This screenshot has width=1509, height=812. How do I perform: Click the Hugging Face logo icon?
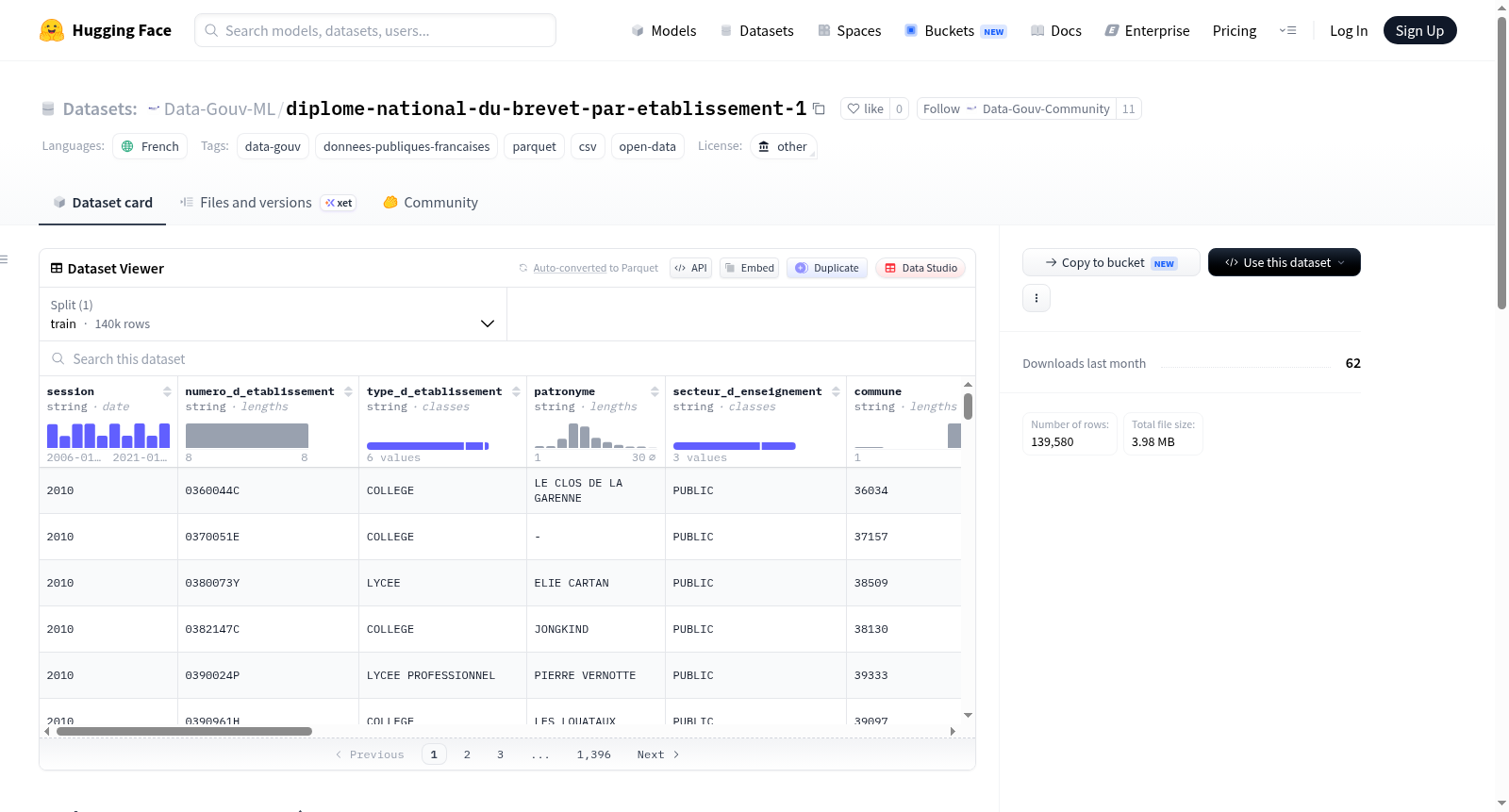[x=52, y=30]
